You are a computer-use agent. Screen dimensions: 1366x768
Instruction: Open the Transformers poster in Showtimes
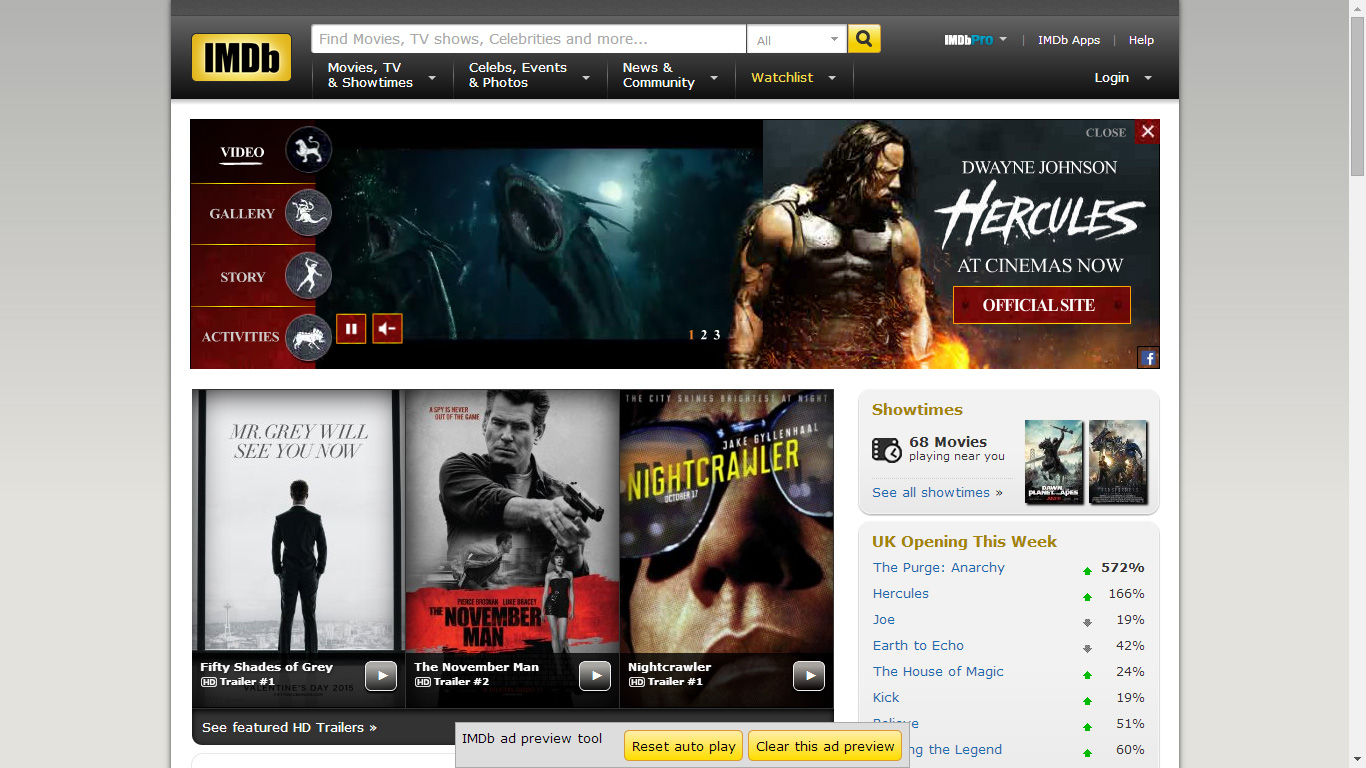click(x=1118, y=461)
